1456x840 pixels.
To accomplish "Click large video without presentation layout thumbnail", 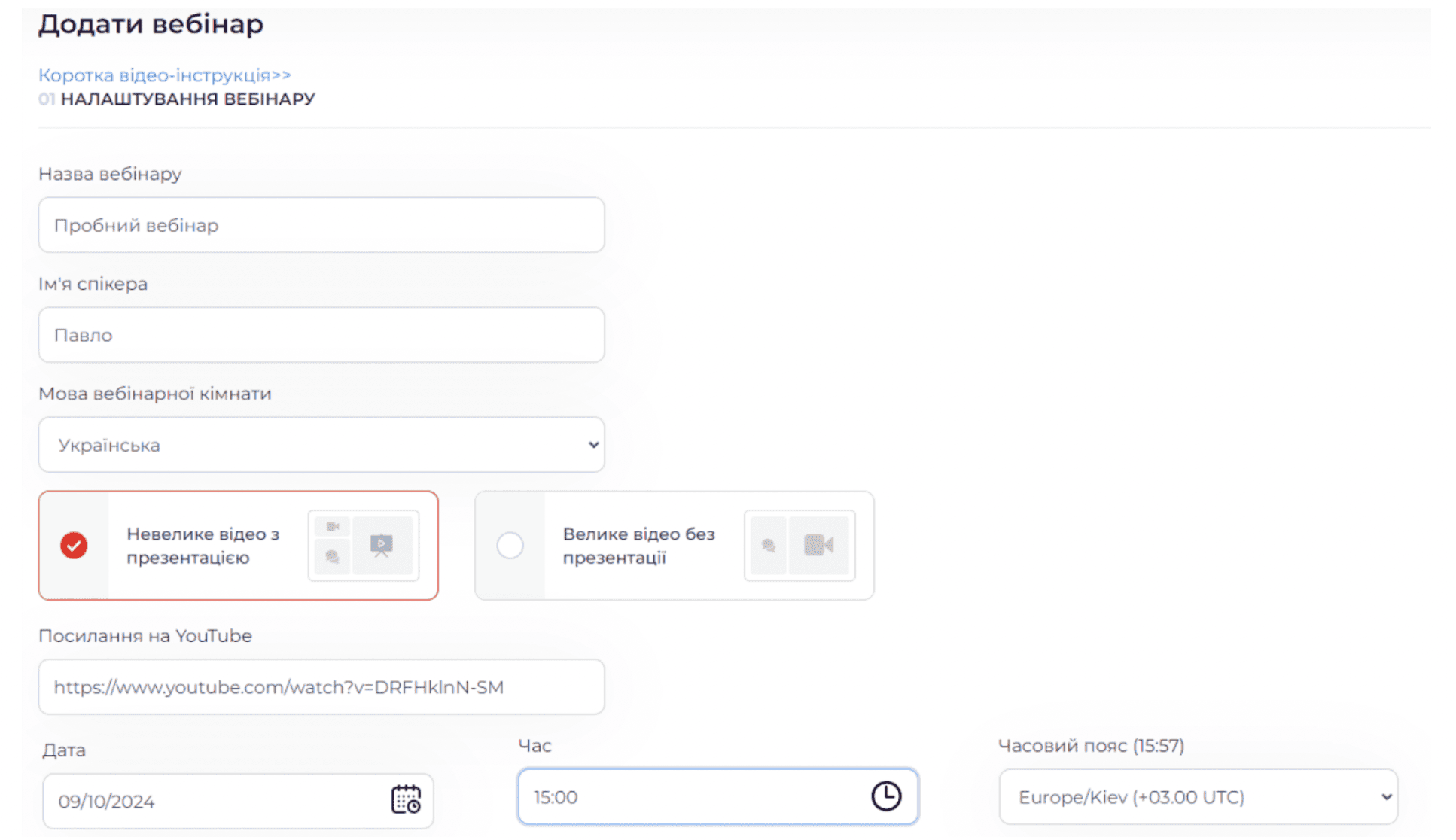I will [799, 546].
